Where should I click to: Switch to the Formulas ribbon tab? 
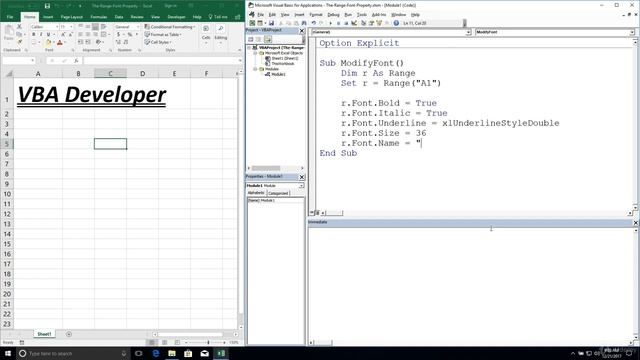click(98, 17)
